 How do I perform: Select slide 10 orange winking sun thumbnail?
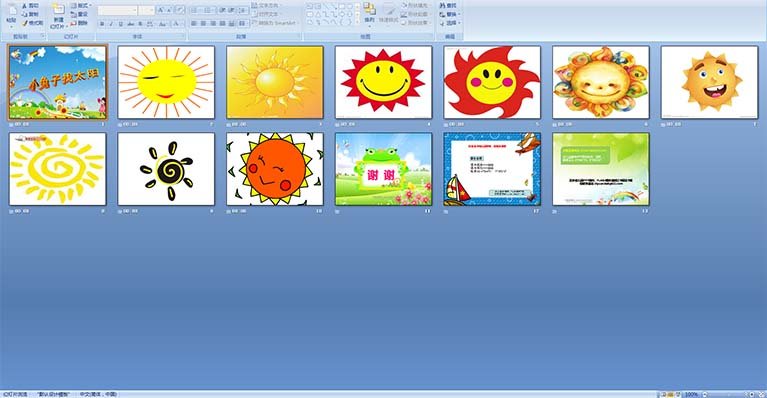(x=275, y=169)
